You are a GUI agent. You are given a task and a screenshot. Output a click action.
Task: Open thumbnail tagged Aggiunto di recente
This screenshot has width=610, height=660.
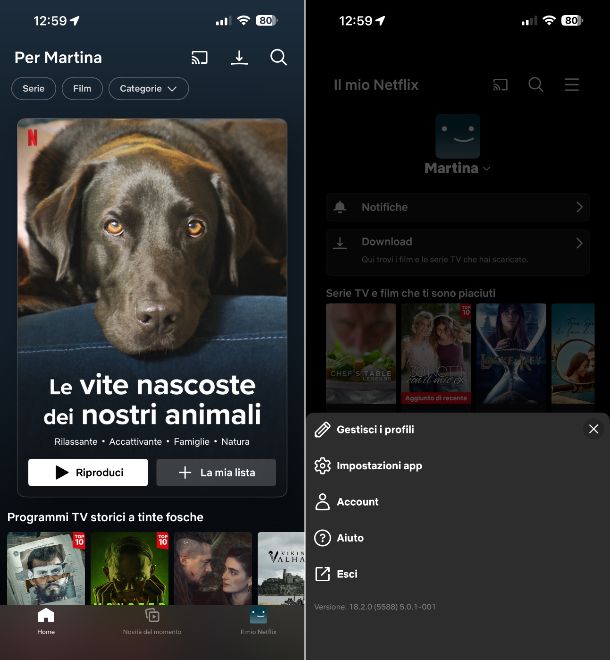[436, 354]
